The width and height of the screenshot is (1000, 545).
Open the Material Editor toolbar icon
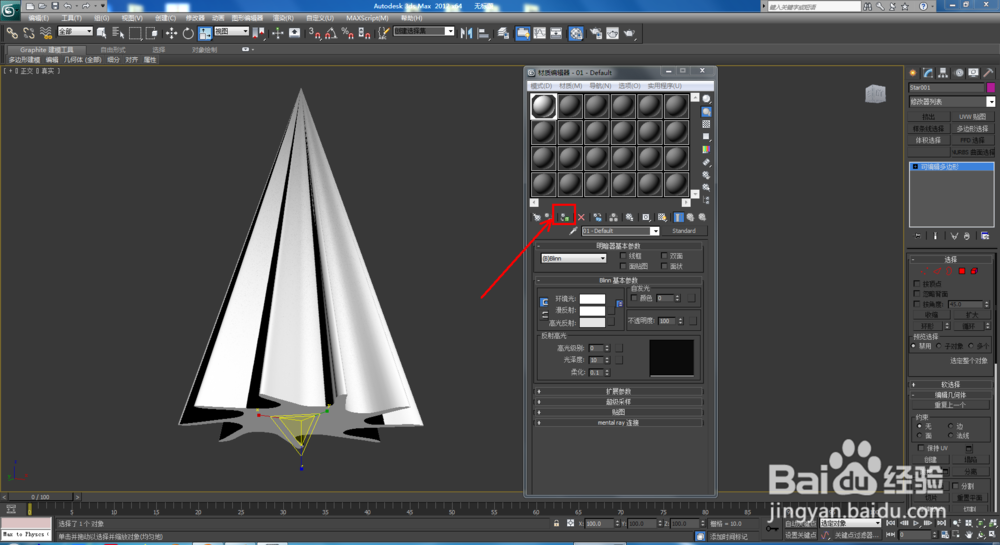(x=576, y=33)
